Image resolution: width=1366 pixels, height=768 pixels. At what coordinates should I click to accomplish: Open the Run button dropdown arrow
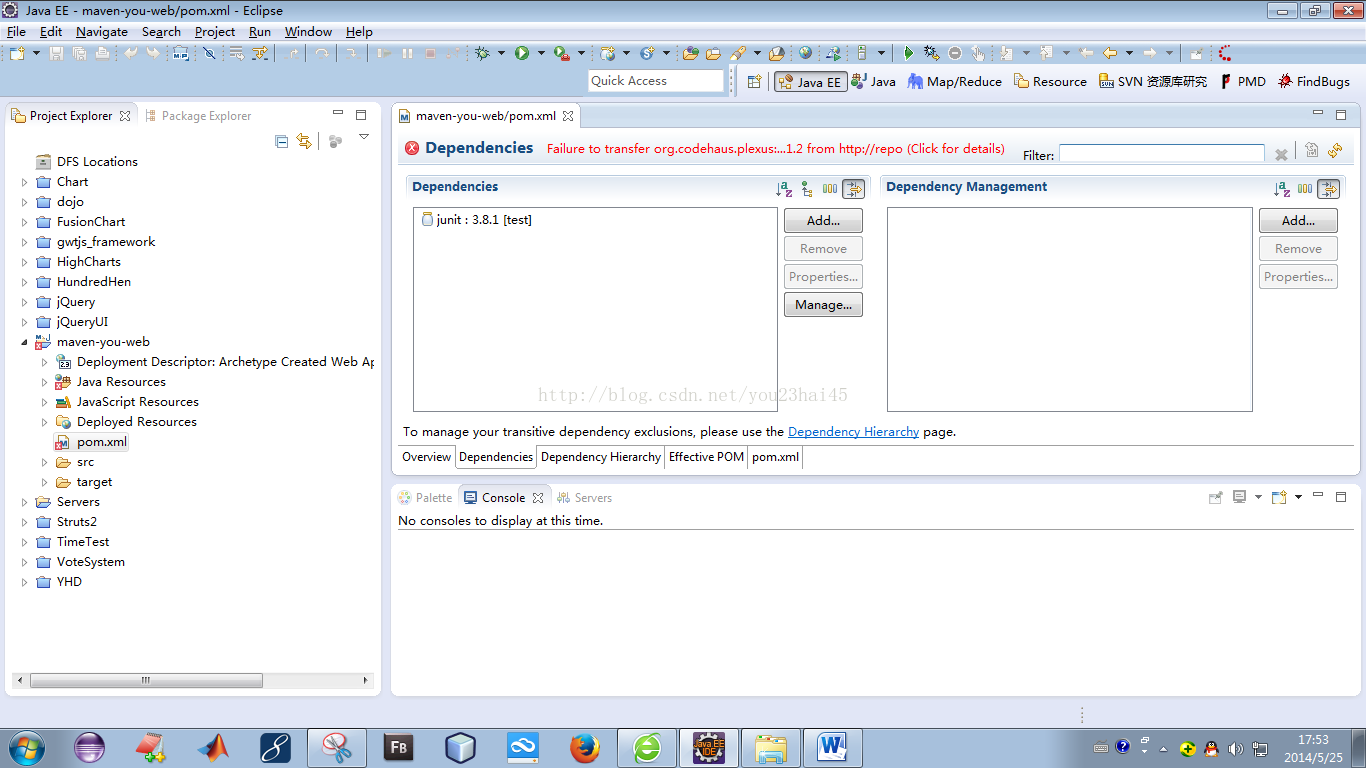tap(541, 53)
